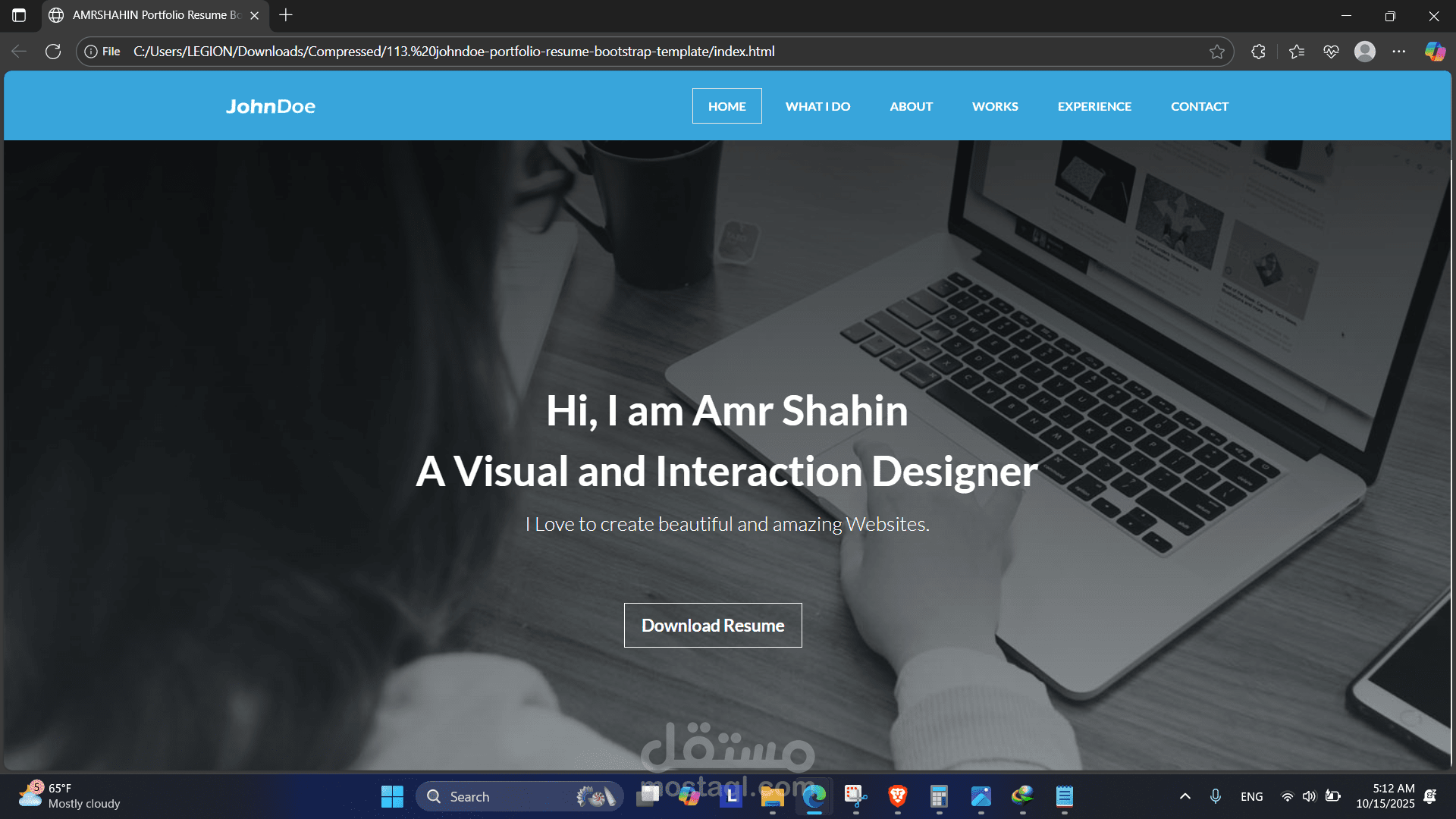Open the ENG language switcher
Image resolution: width=1456 pixels, height=819 pixels.
[1251, 796]
